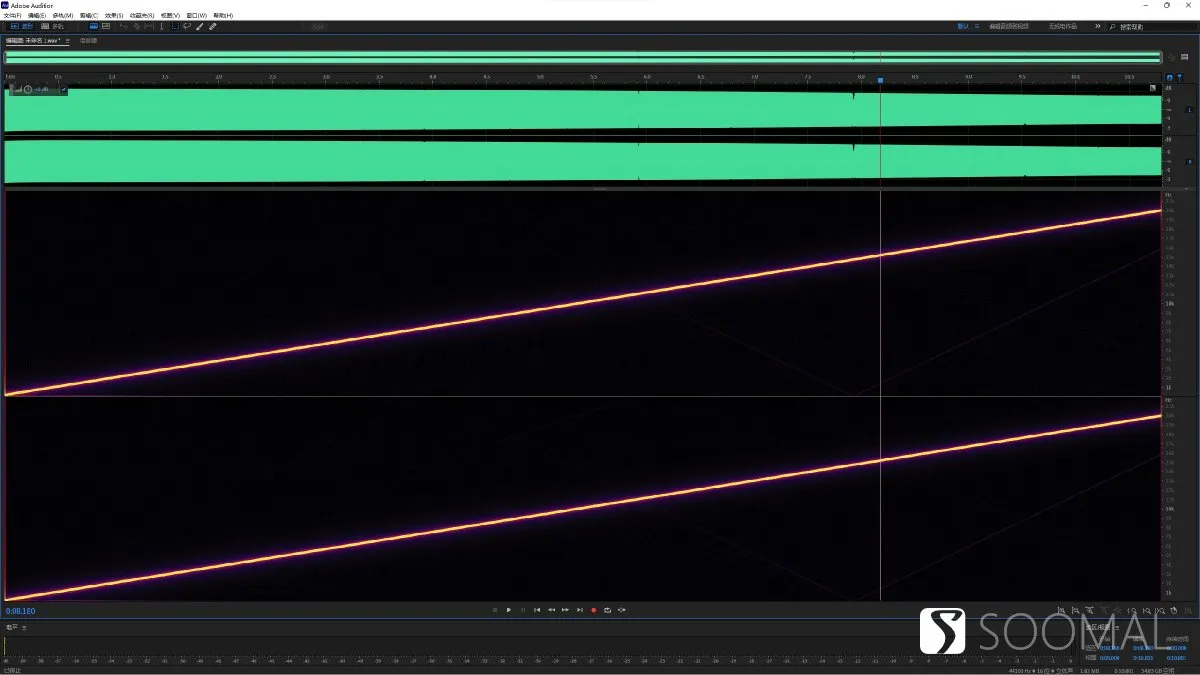Viewport: 1200px width, 675px height.
Task: Click the third zoom icon, Zoom In Time
Action: pyautogui.click(x=1090, y=610)
